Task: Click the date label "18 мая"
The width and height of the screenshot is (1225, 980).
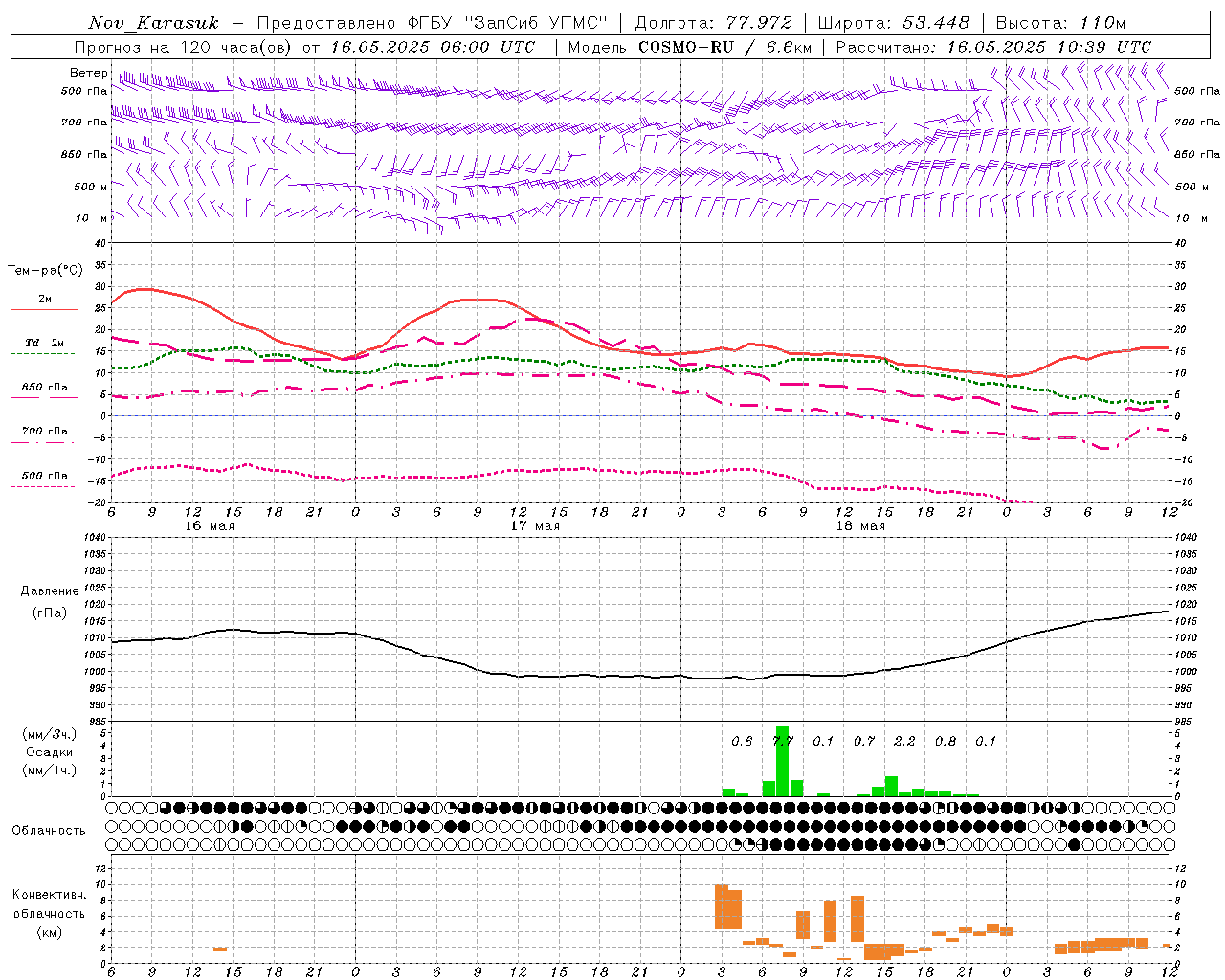Action: (860, 526)
